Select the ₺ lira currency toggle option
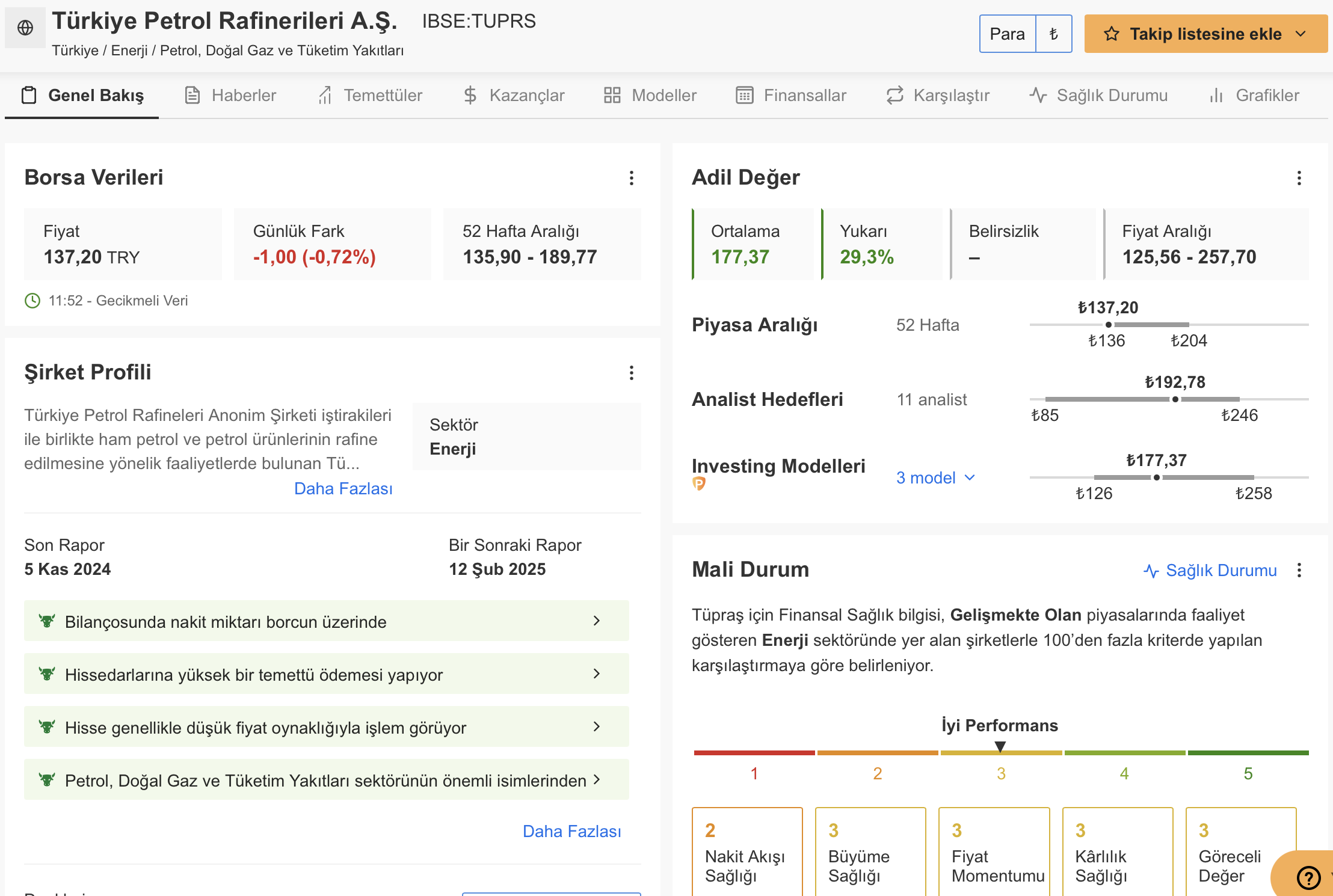 pos(1054,34)
